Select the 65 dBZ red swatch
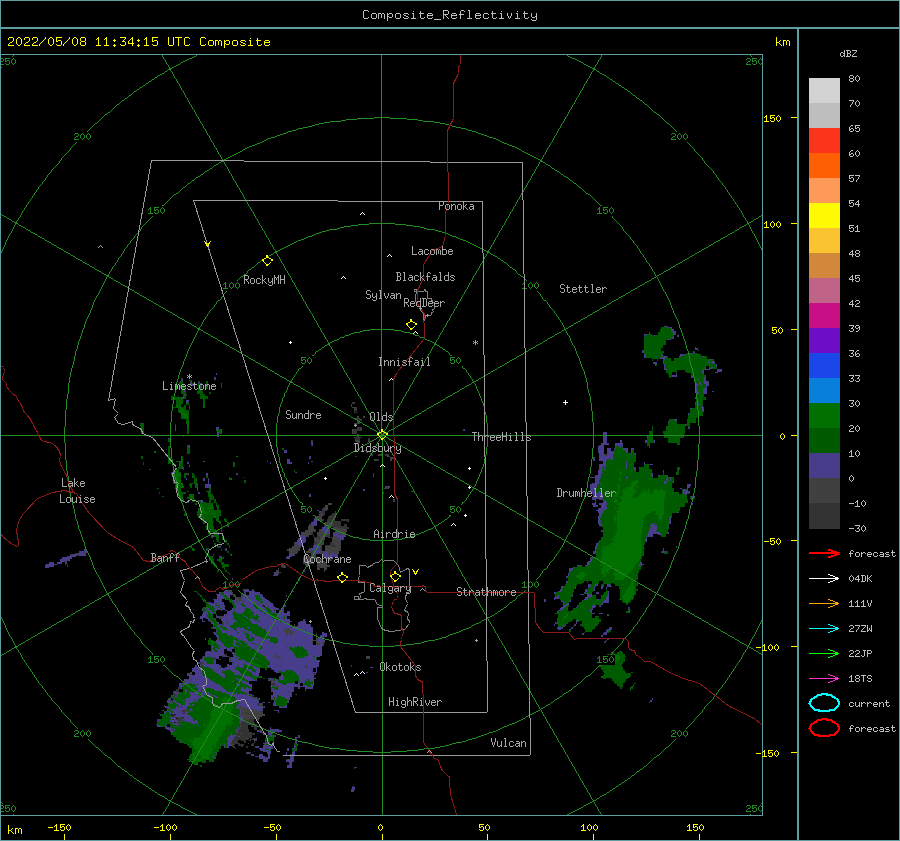The height and width of the screenshot is (841, 900). tap(824, 140)
